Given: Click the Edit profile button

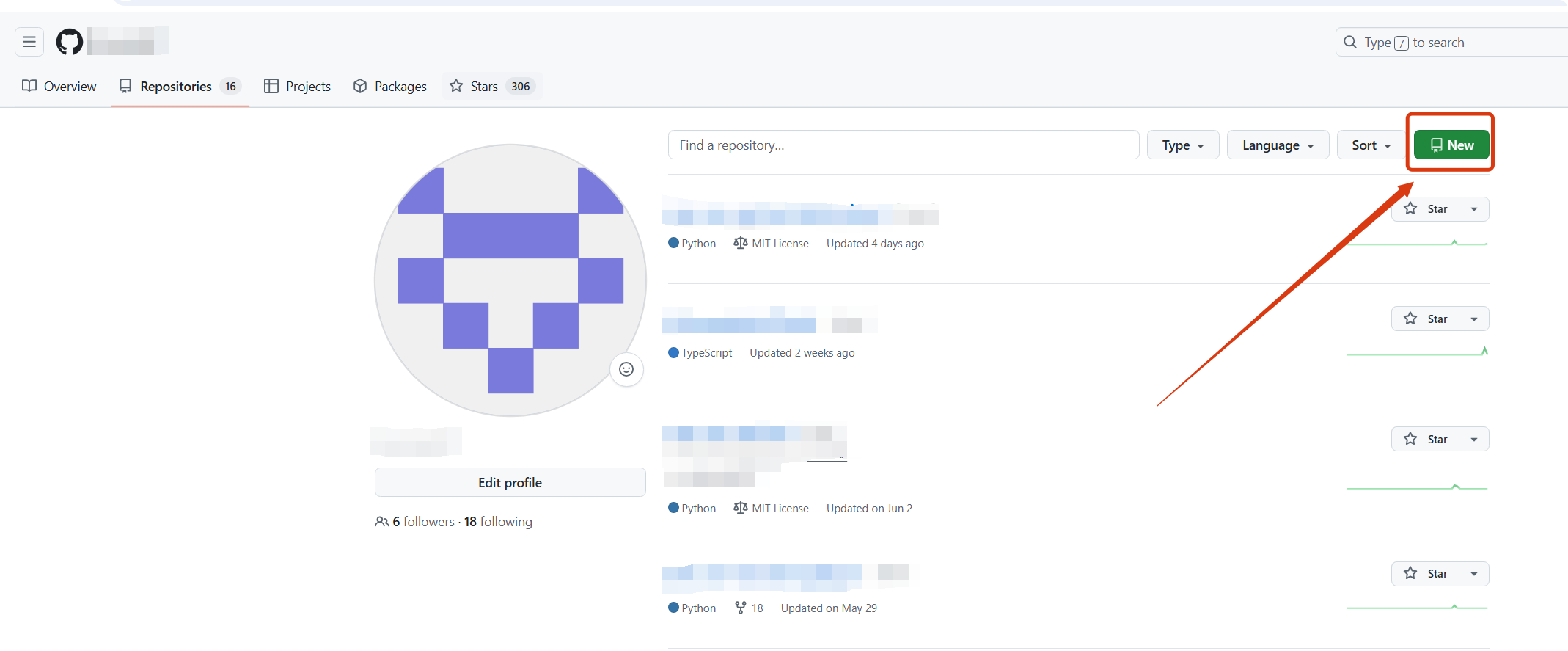Looking at the screenshot, I should 510,482.
